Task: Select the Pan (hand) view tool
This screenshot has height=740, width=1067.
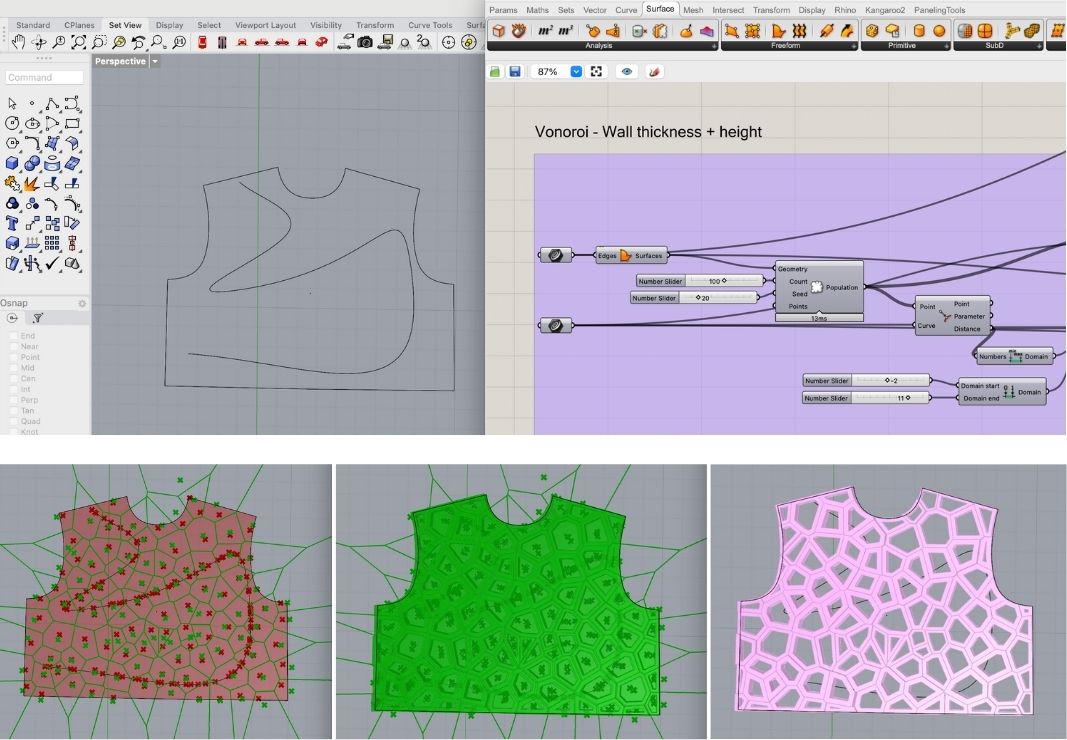Action: [17, 42]
